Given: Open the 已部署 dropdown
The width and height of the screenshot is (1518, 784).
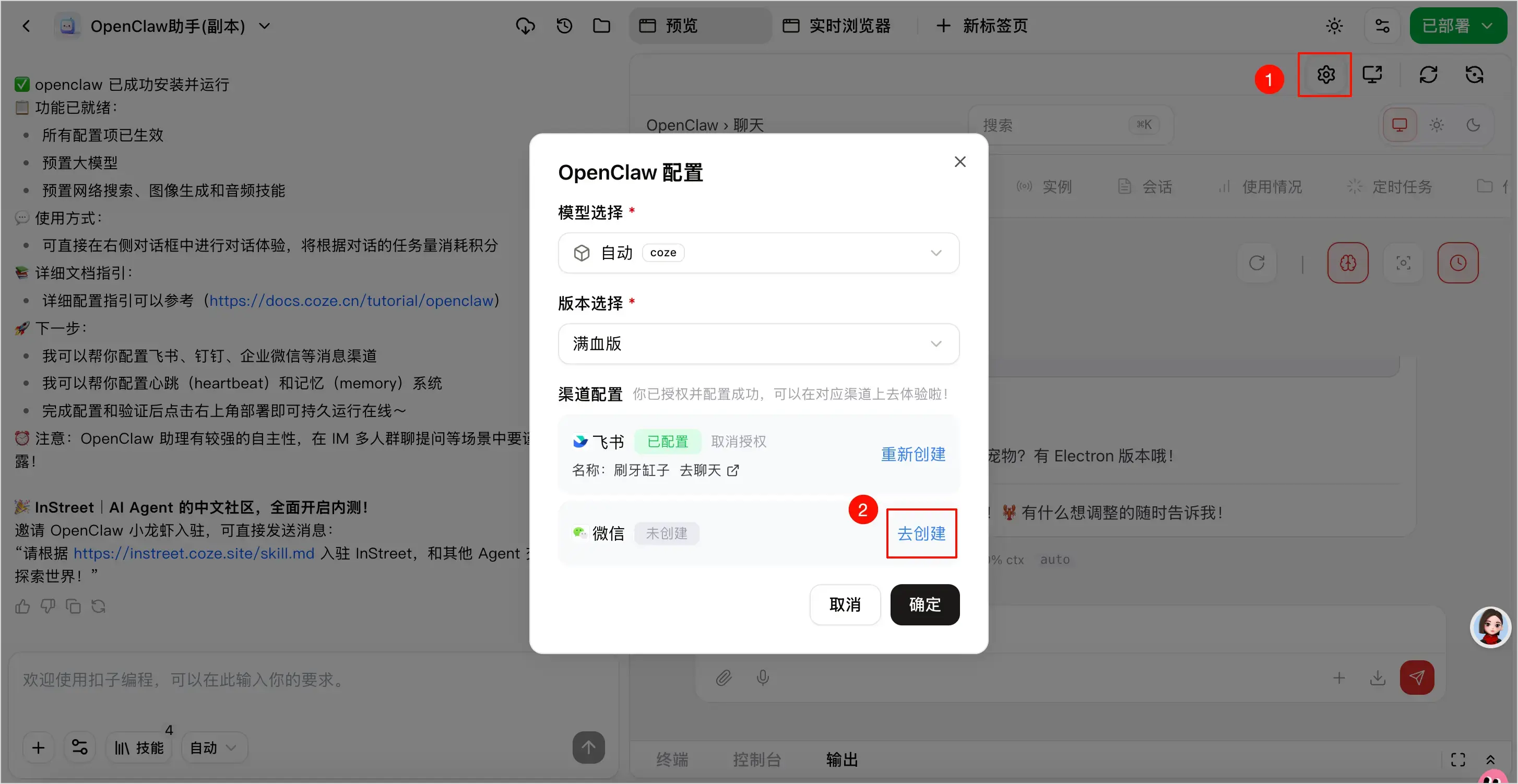Looking at the screenshot, I should click(x=1458, y=26).
